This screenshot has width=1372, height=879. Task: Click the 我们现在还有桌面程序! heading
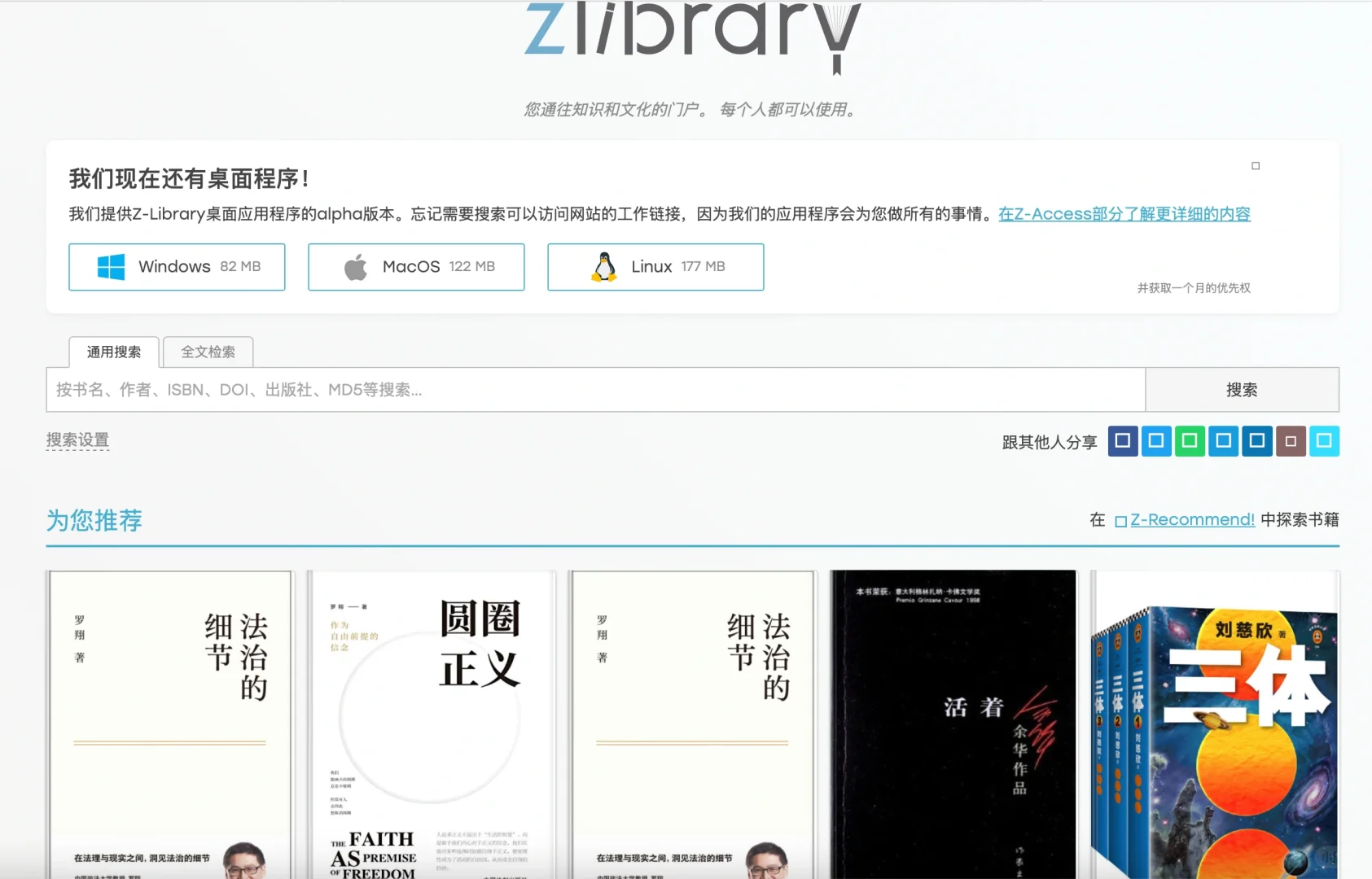(x=189, y=179)
